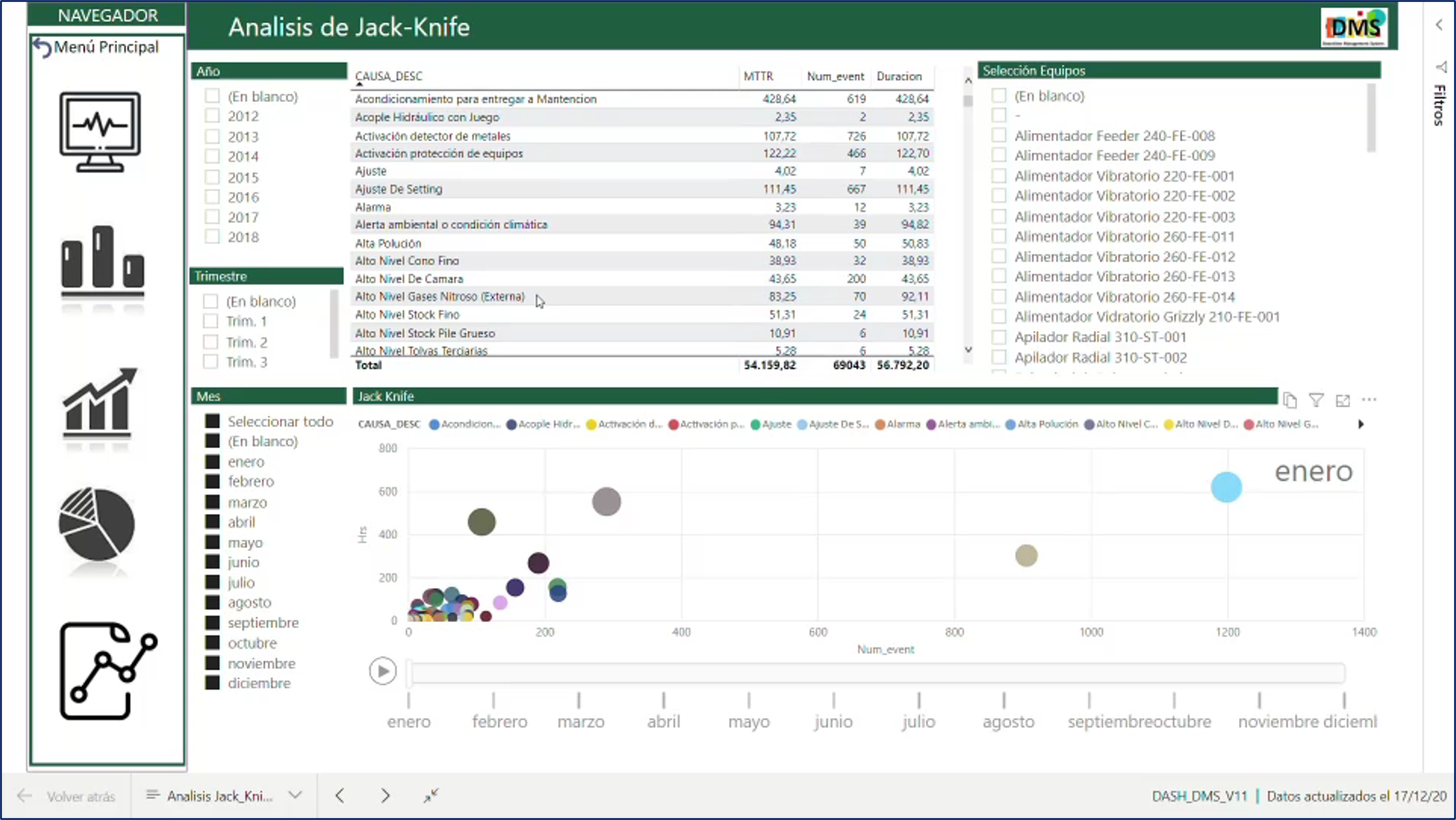Viewport: 1456px width, 820px height.
Task: Open filter icon on Jack Knife visual
Action: (1316, 401)
